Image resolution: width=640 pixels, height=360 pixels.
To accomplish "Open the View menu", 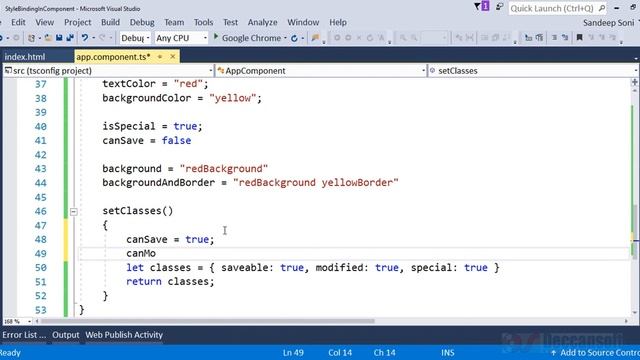I will pyautogui.click(x=44, y=22).
